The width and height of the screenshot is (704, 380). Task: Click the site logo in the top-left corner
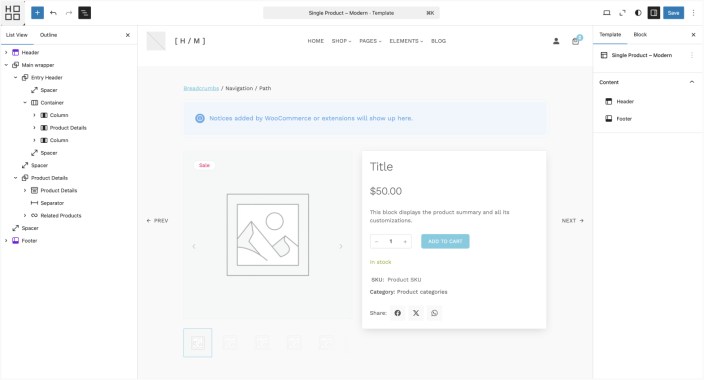pos(13,13)
